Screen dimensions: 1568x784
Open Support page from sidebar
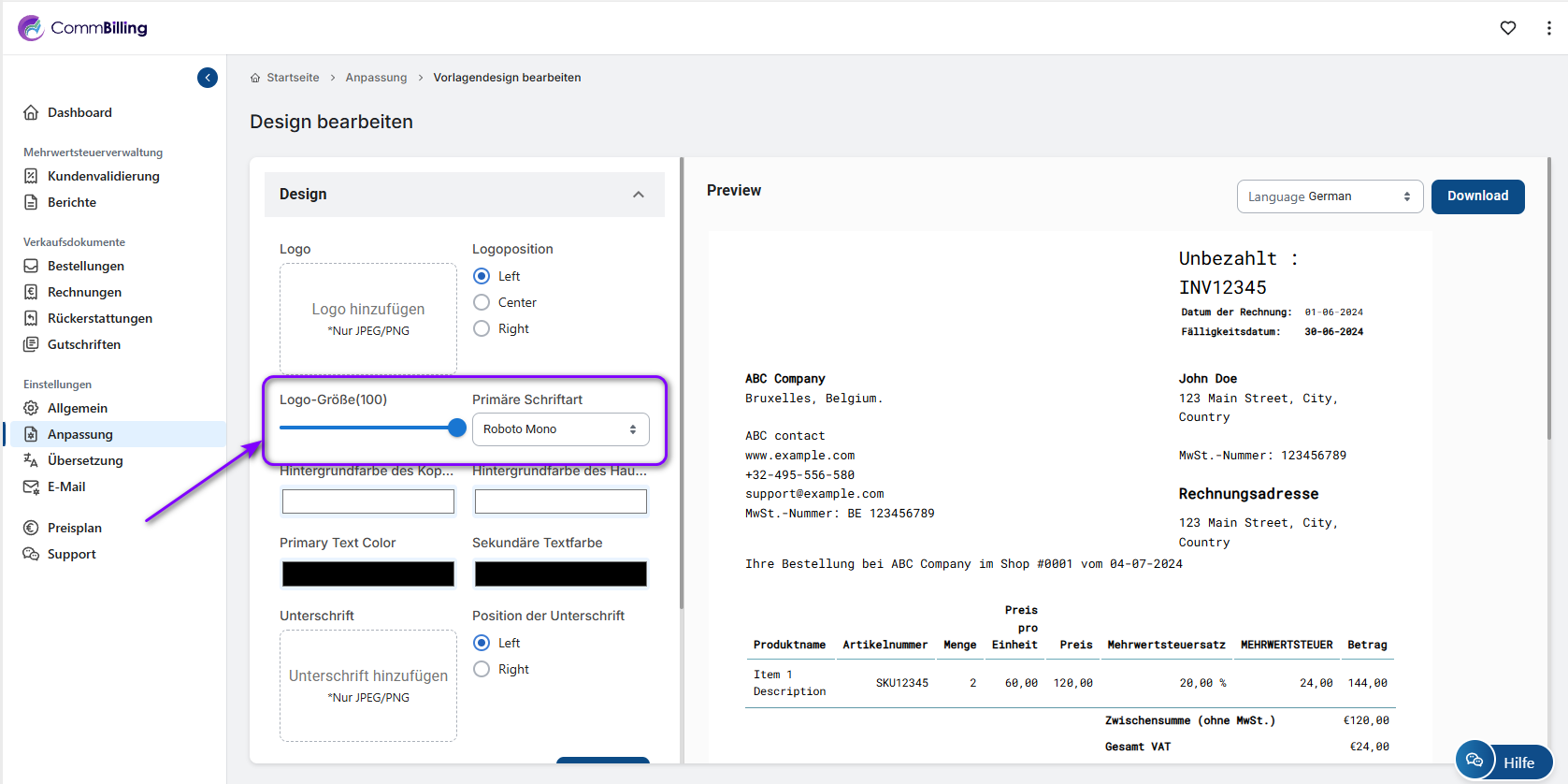point(72,554)
